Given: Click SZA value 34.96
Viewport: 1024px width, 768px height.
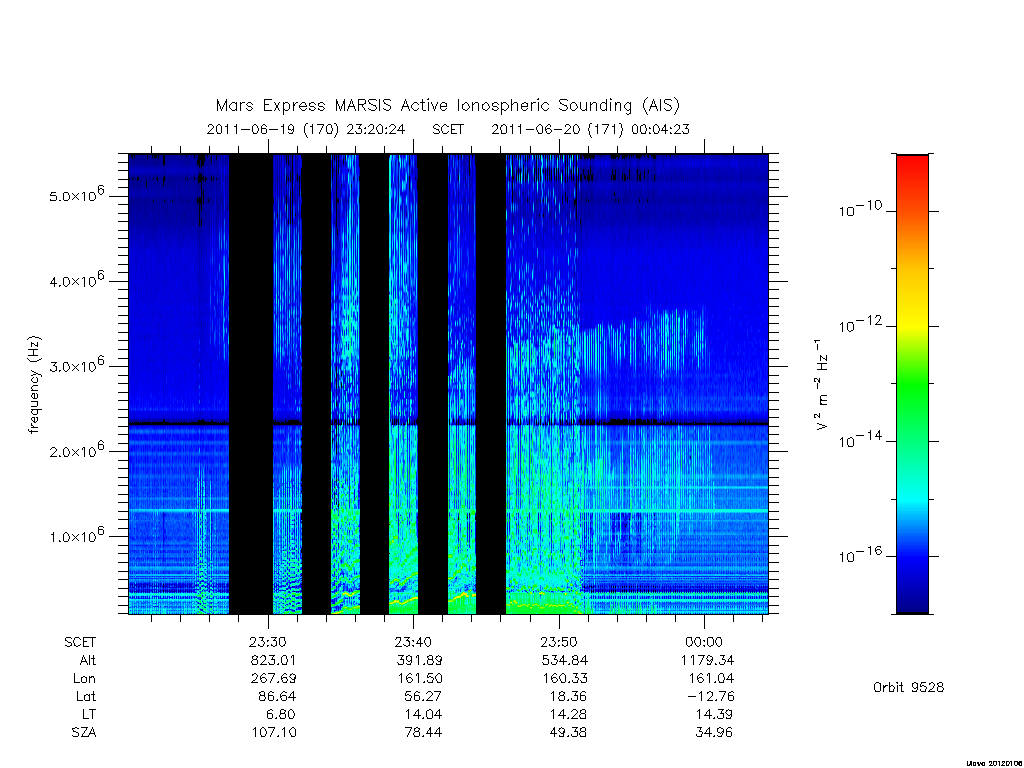Looking at the screenshot, I should click(714, 733).
